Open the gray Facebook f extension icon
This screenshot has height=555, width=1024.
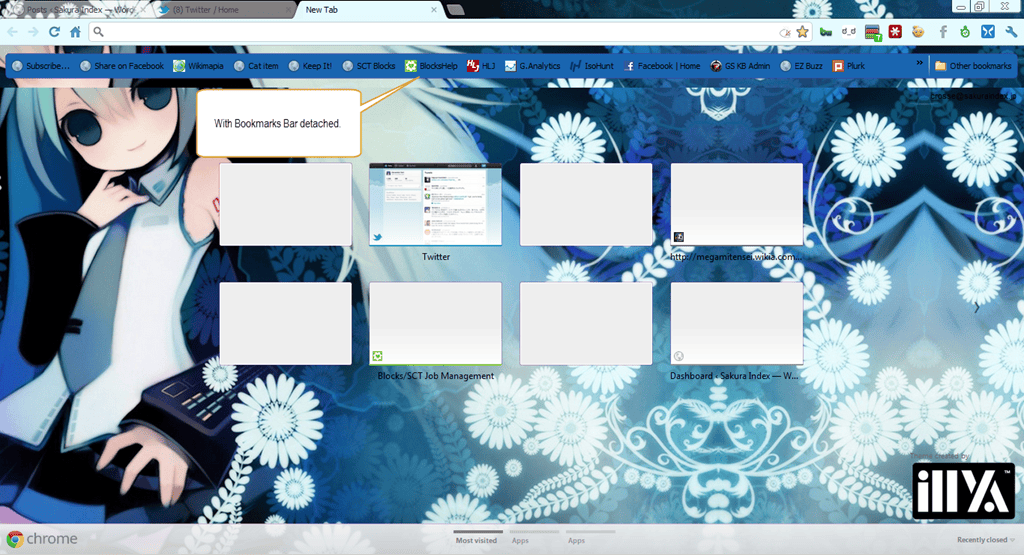click(943, 31)
